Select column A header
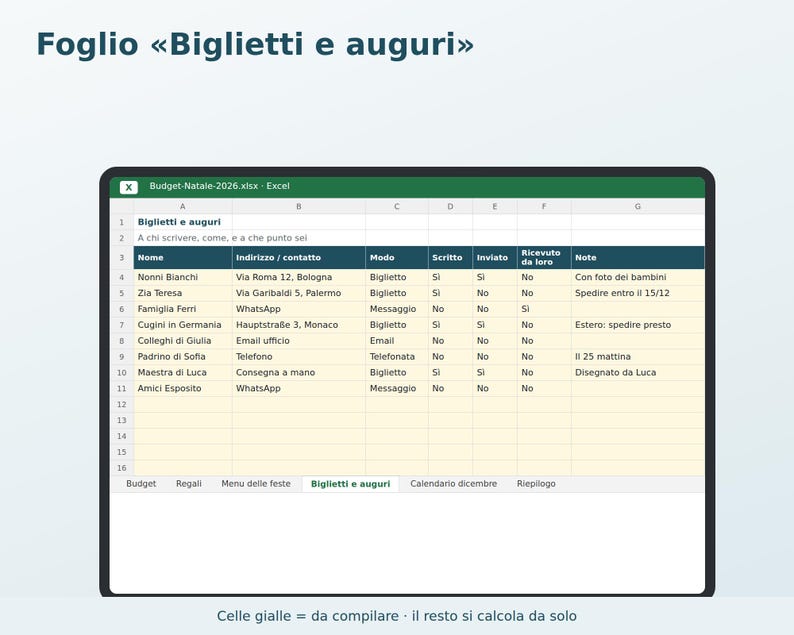The width and height of the screenshot is (794, 635). tap(183, 206)
